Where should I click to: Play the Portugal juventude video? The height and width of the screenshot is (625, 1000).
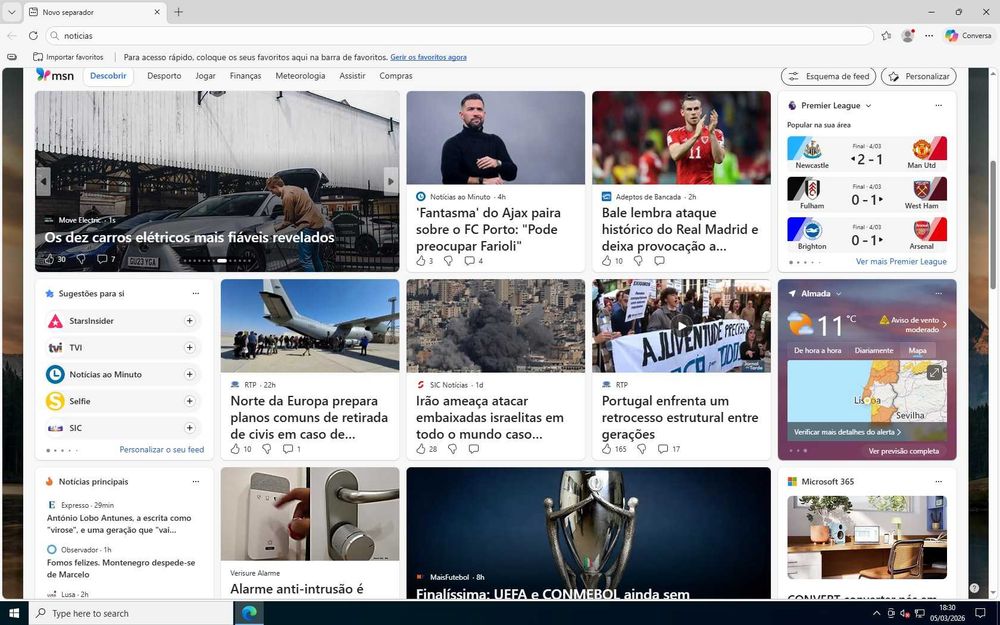click(x=681, y=326)
